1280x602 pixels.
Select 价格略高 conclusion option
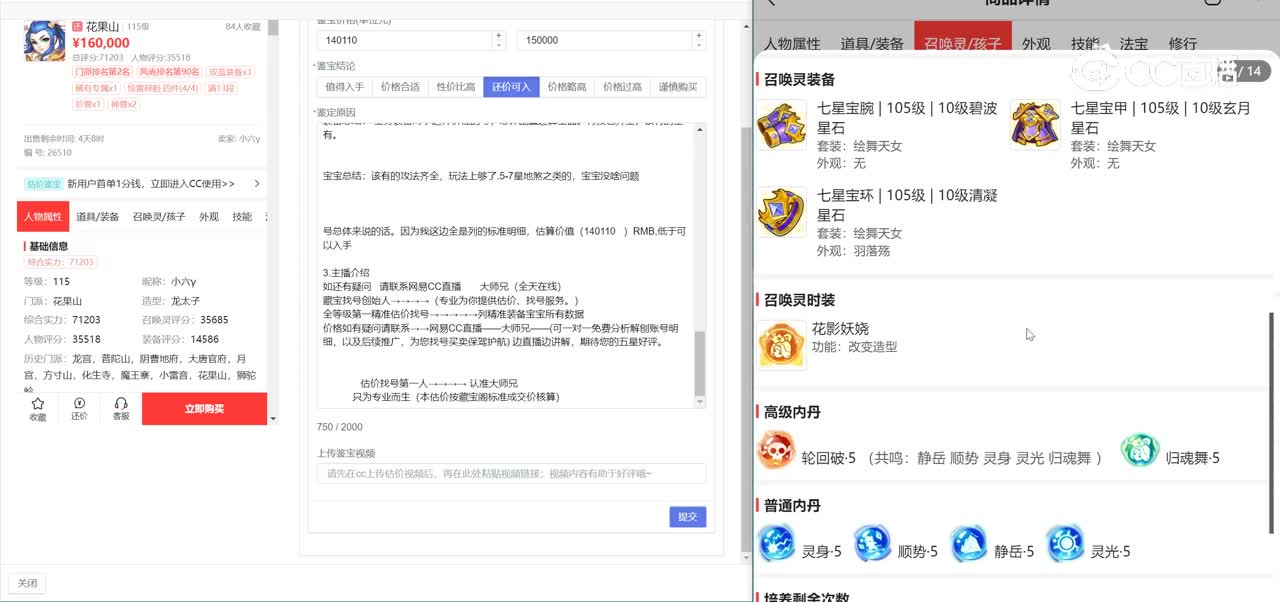pyautogui.click(x=567, y=87)
